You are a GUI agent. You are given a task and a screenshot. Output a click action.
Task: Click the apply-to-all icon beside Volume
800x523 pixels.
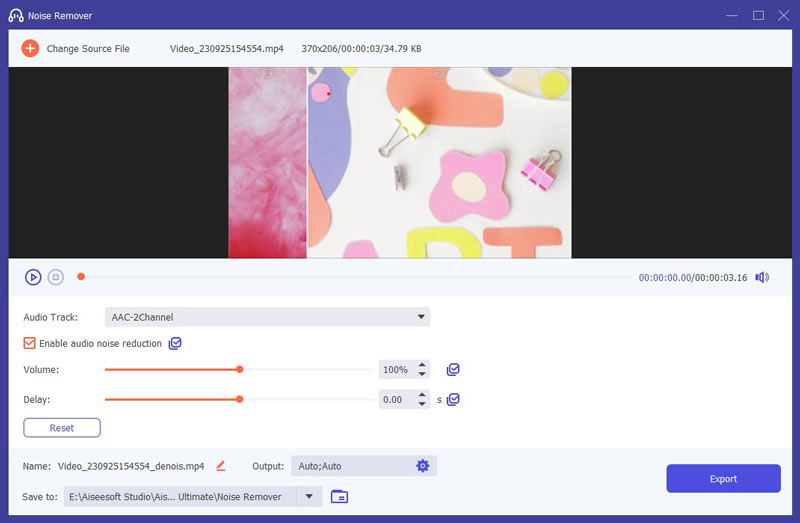click(453, 370)
